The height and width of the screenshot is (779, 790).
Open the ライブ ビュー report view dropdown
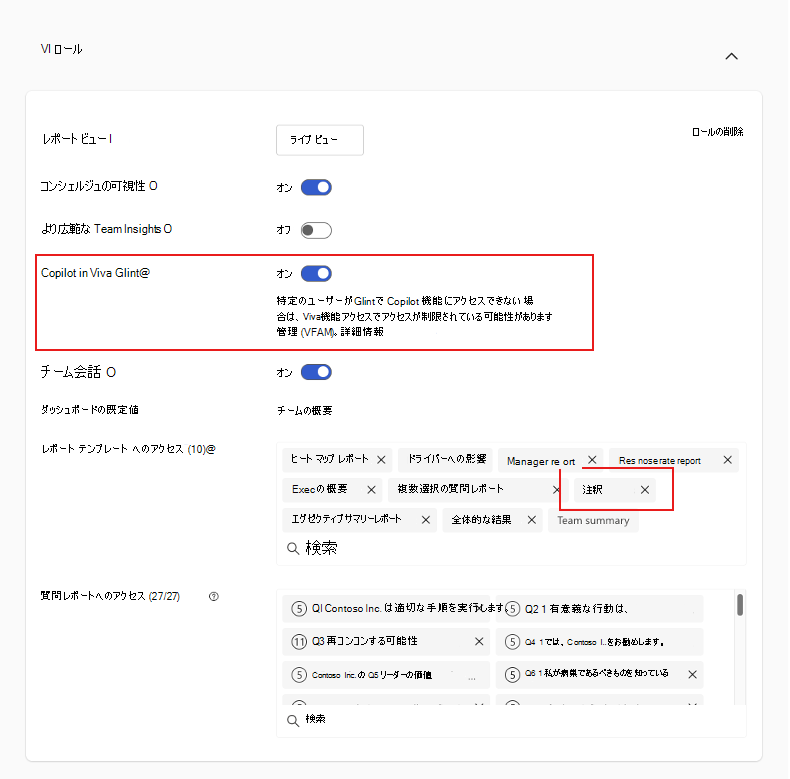pyautogui.click(x=319, y=140)
